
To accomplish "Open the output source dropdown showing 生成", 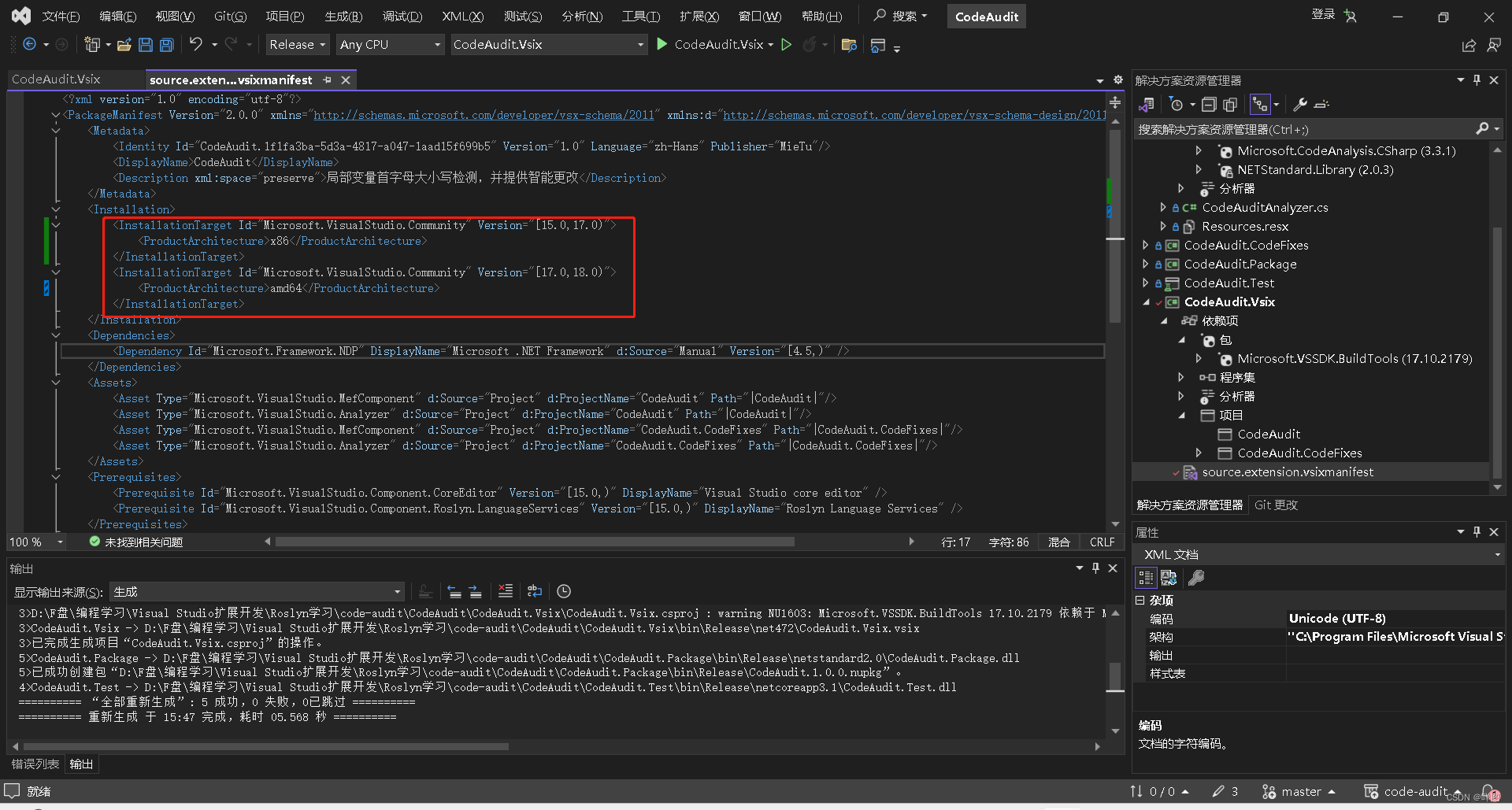I will click(257, 592).
